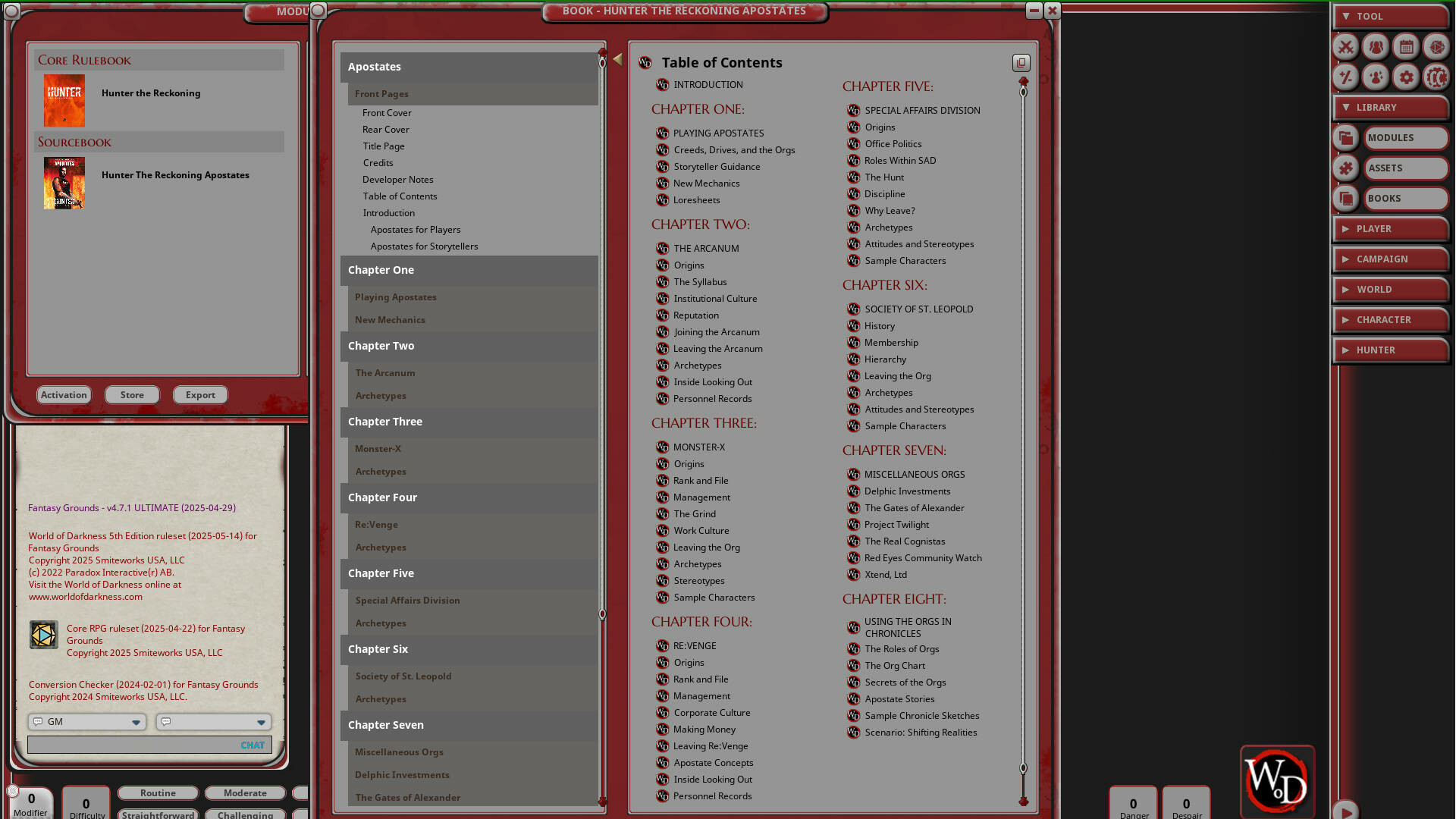Expand the PLAYER sidebar section
Viewport: 1456px width, 819px height.
[x=1390, y=228]
